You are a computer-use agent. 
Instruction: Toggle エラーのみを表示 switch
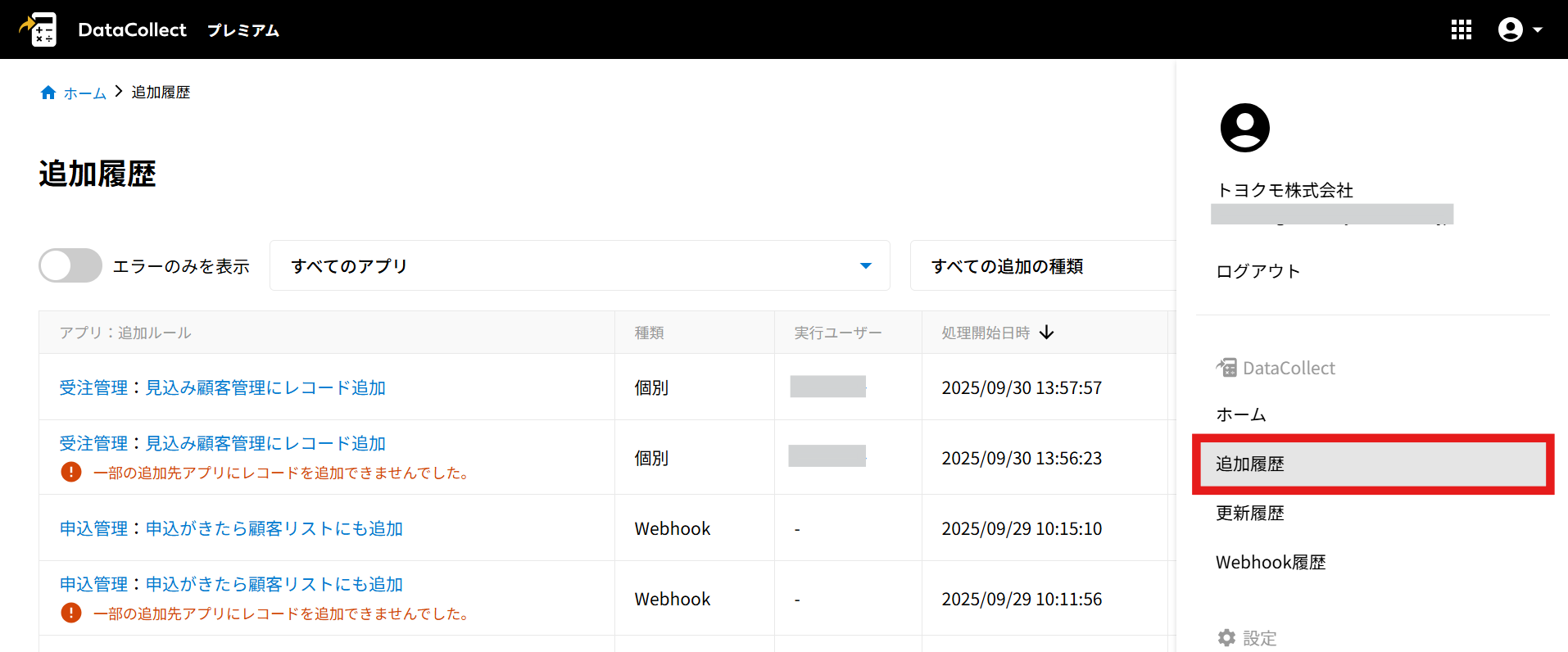tap(70, 266)
